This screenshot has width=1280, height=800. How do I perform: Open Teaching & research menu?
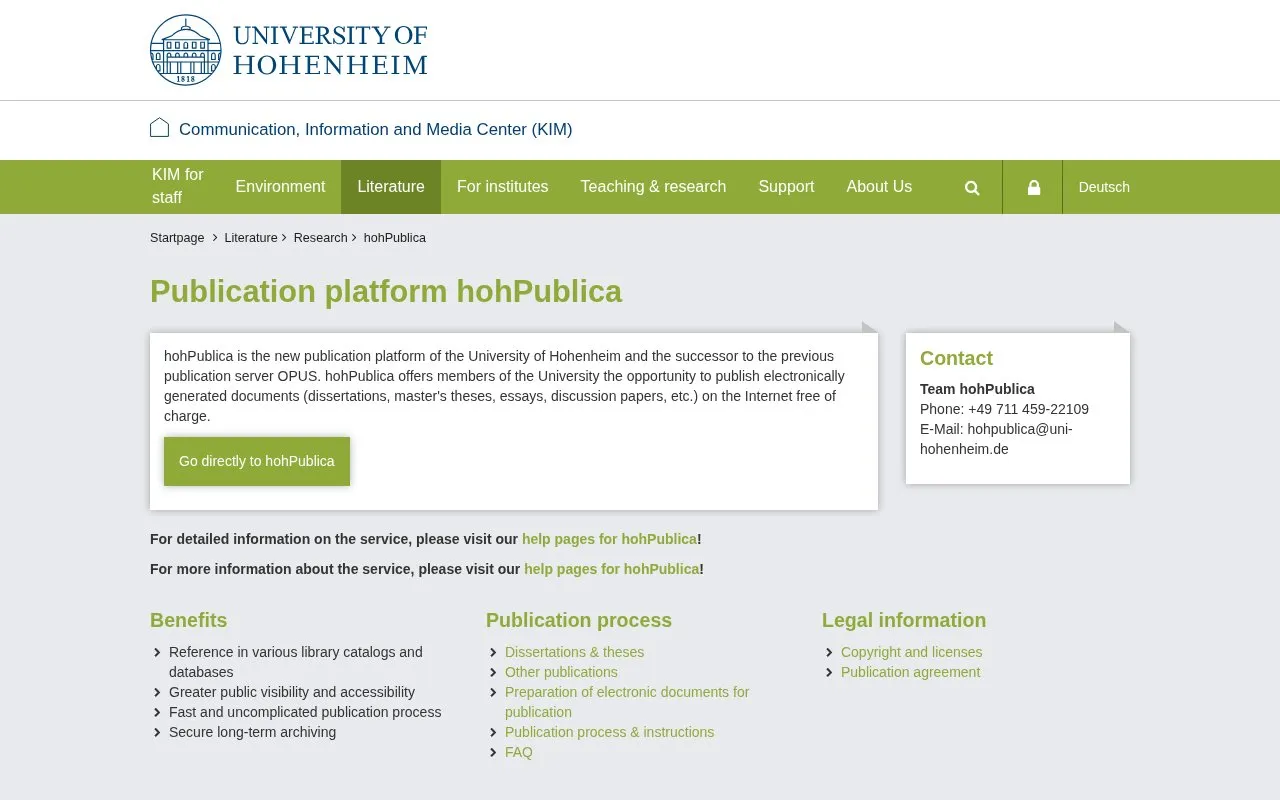pos(653,187)
